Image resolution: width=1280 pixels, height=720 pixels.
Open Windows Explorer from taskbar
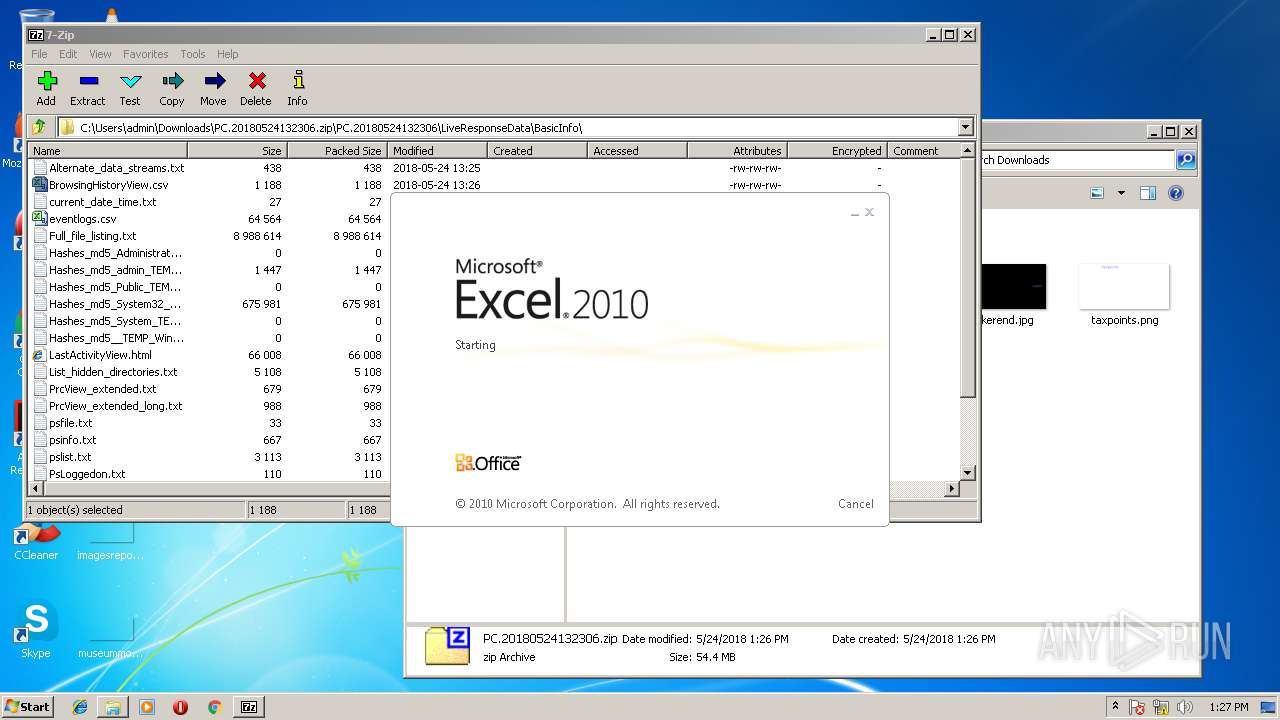[x=113, y=707]
